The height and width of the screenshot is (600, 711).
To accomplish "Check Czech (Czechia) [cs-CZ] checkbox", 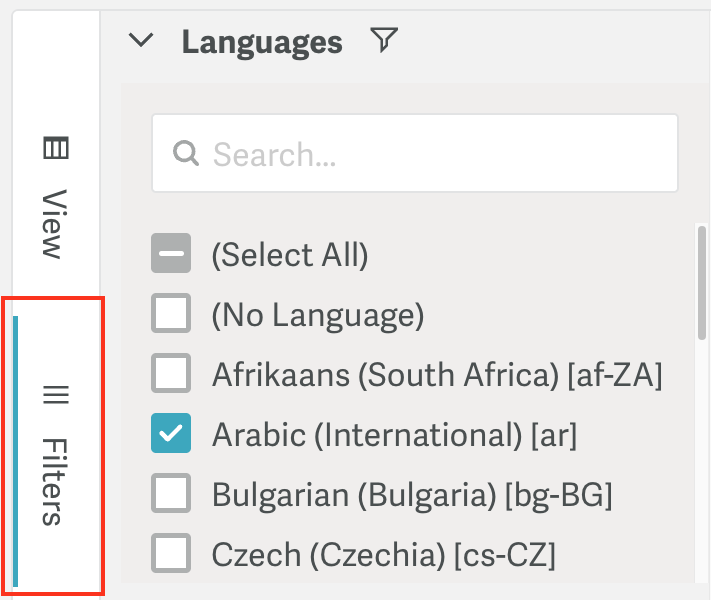I will tap(171, 553).
